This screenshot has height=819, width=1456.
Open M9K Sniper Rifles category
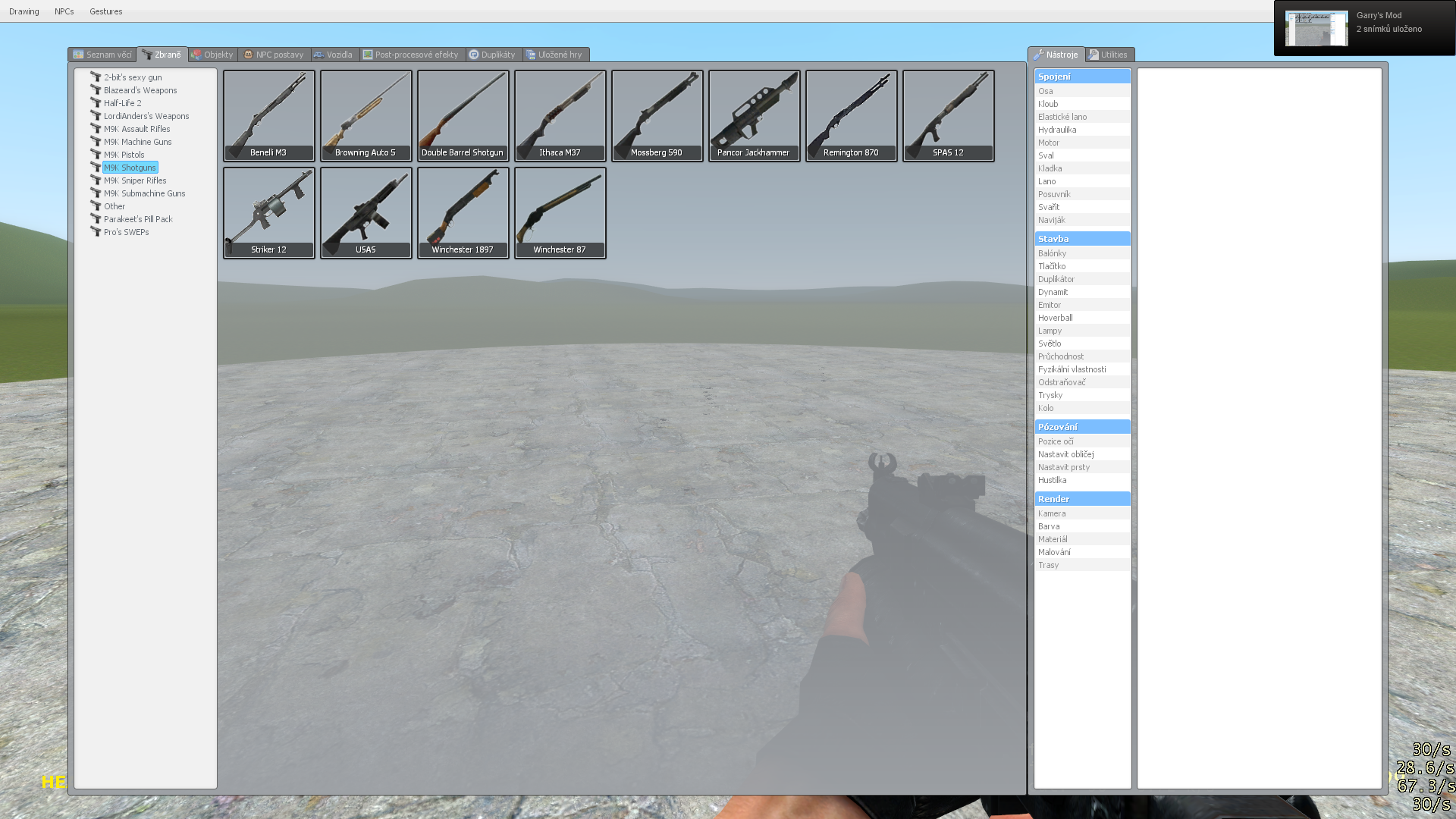point(135,180)
